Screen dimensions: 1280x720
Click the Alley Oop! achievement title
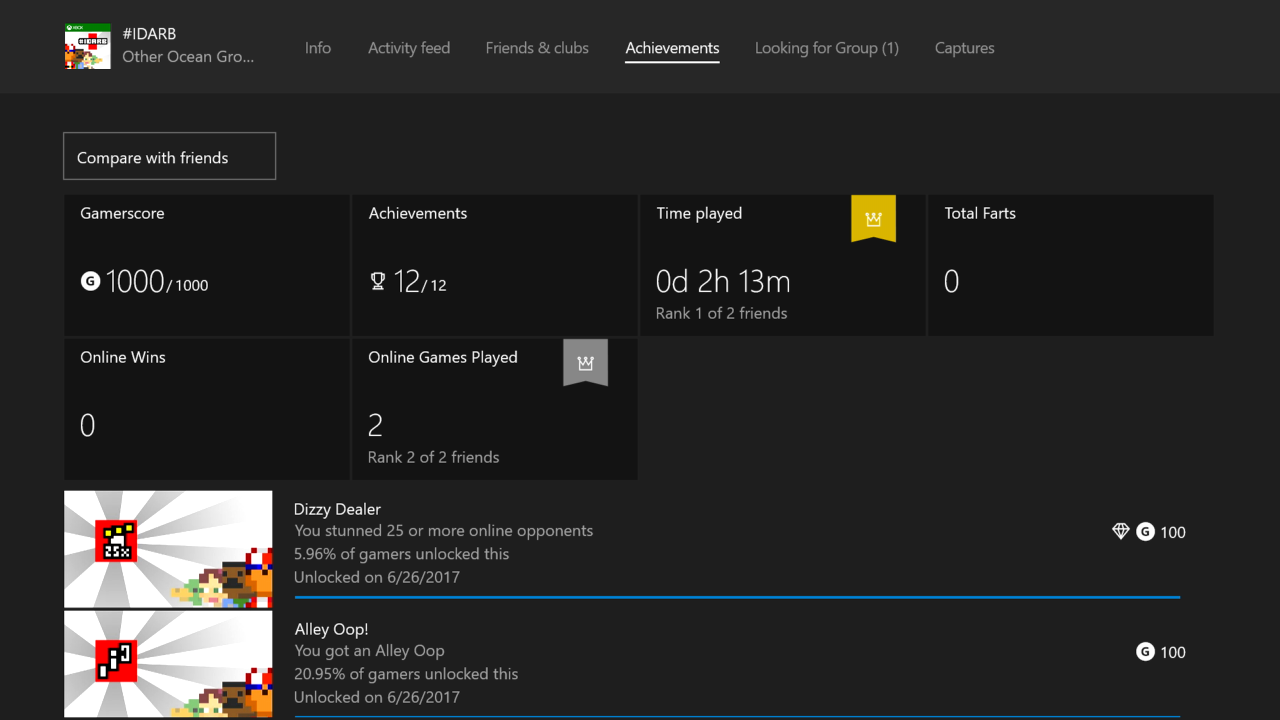pos(331,629)
